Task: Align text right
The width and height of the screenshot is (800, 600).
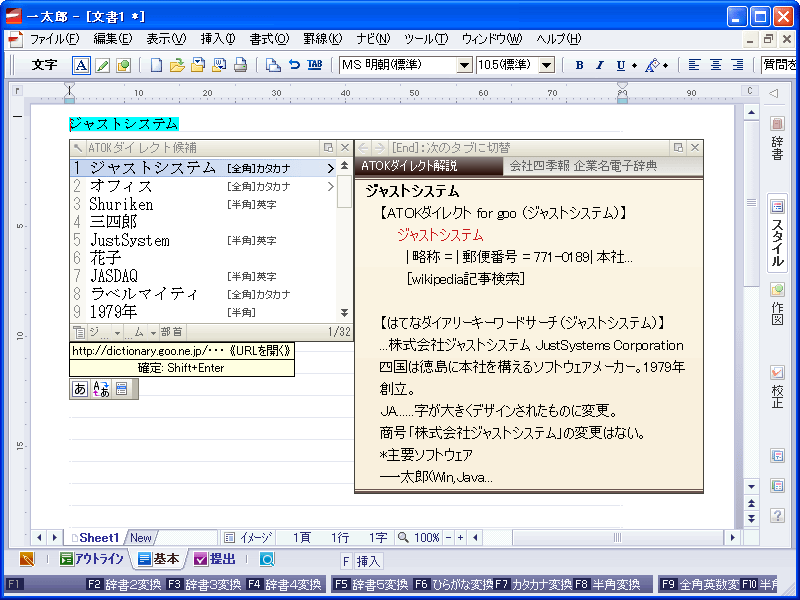Action: point(737,65)
